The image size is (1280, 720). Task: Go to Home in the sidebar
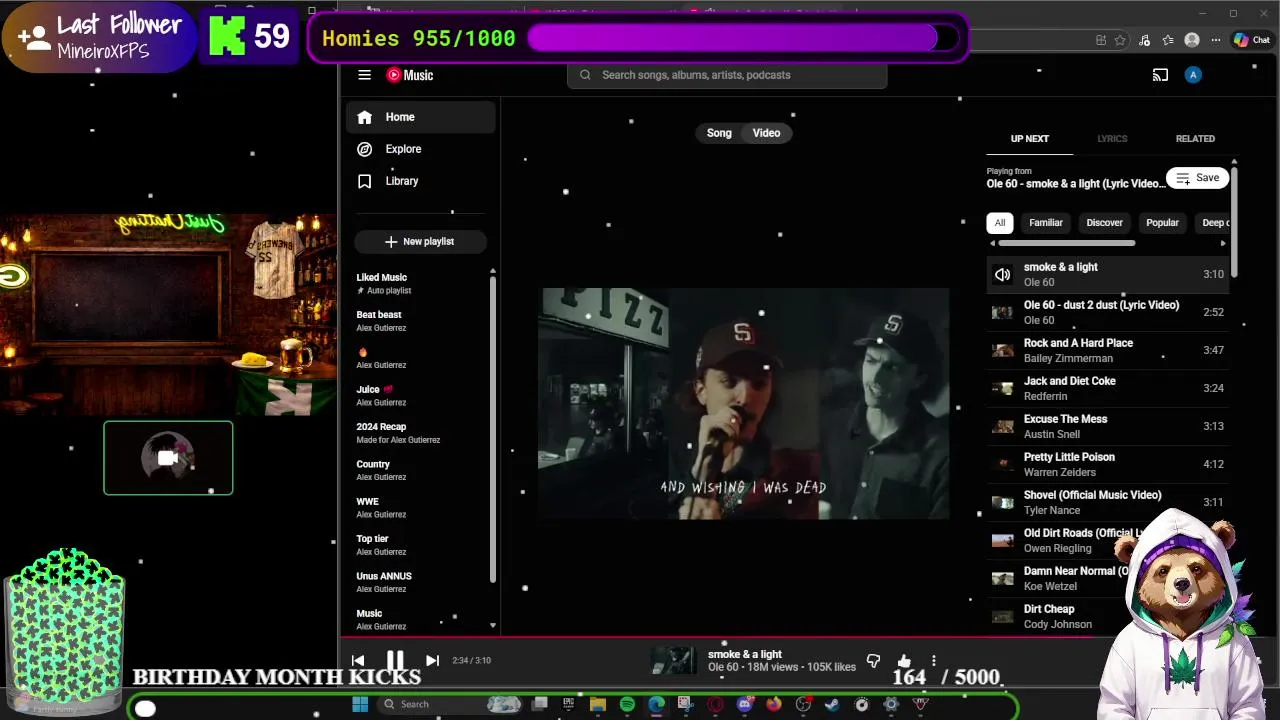tap(421, 117)
